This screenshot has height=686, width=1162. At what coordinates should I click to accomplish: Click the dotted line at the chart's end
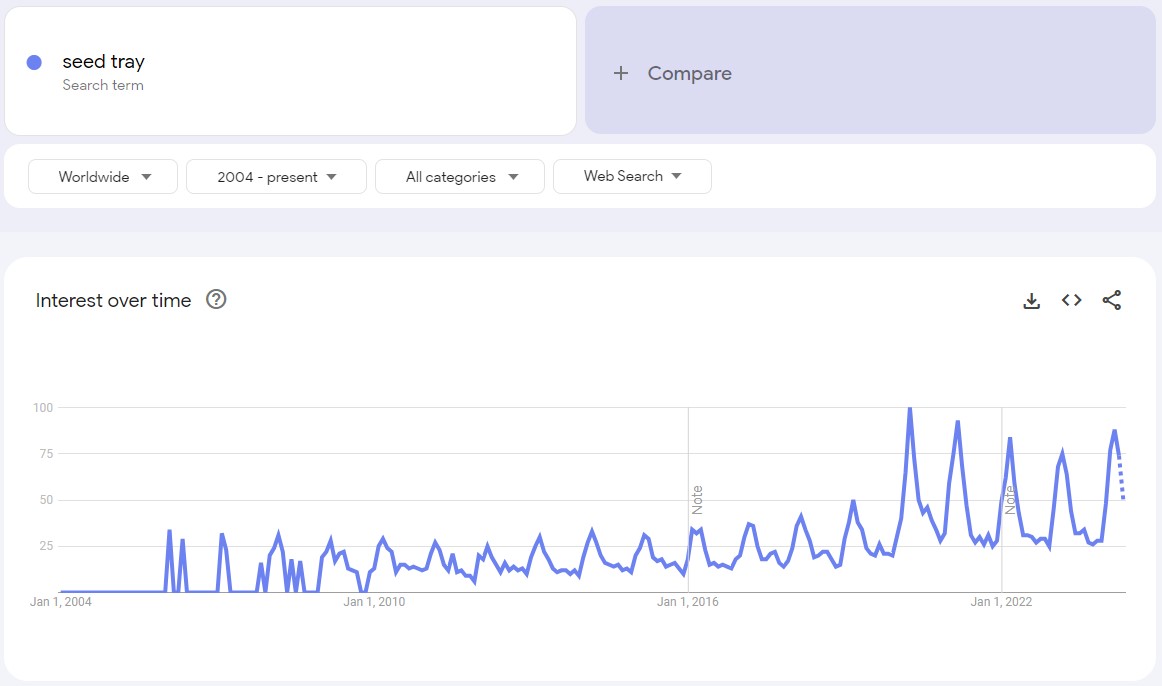point(1122,480)
